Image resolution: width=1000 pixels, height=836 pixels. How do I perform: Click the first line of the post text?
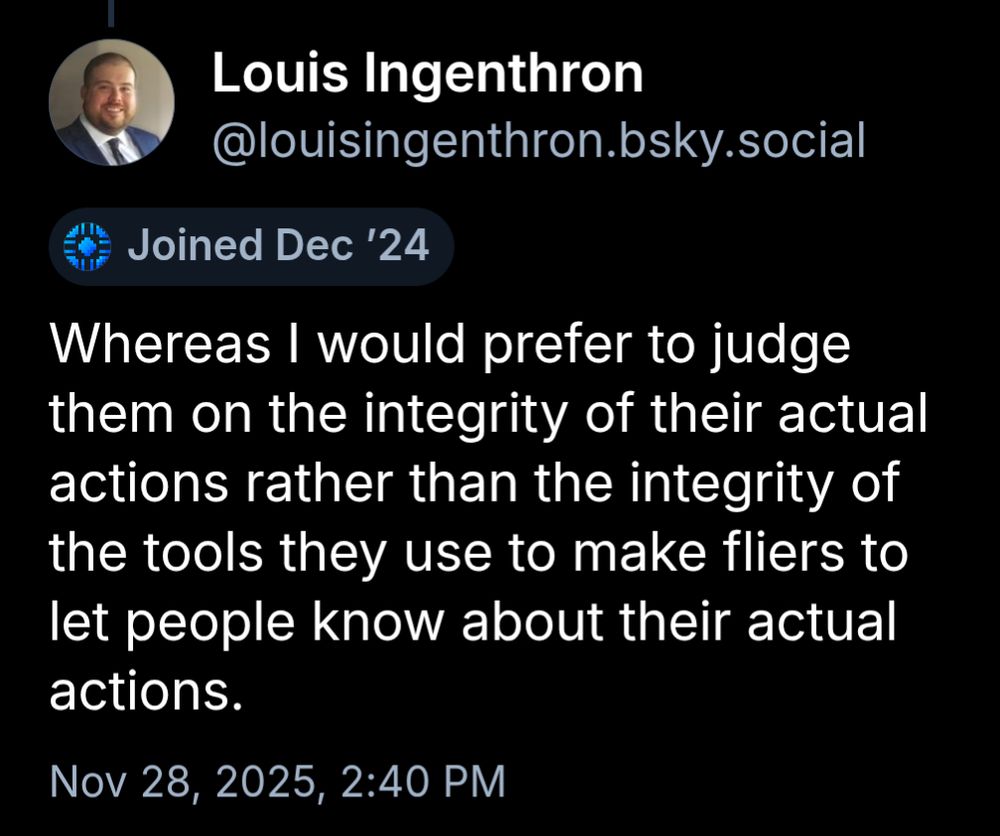tap(450, 343)
